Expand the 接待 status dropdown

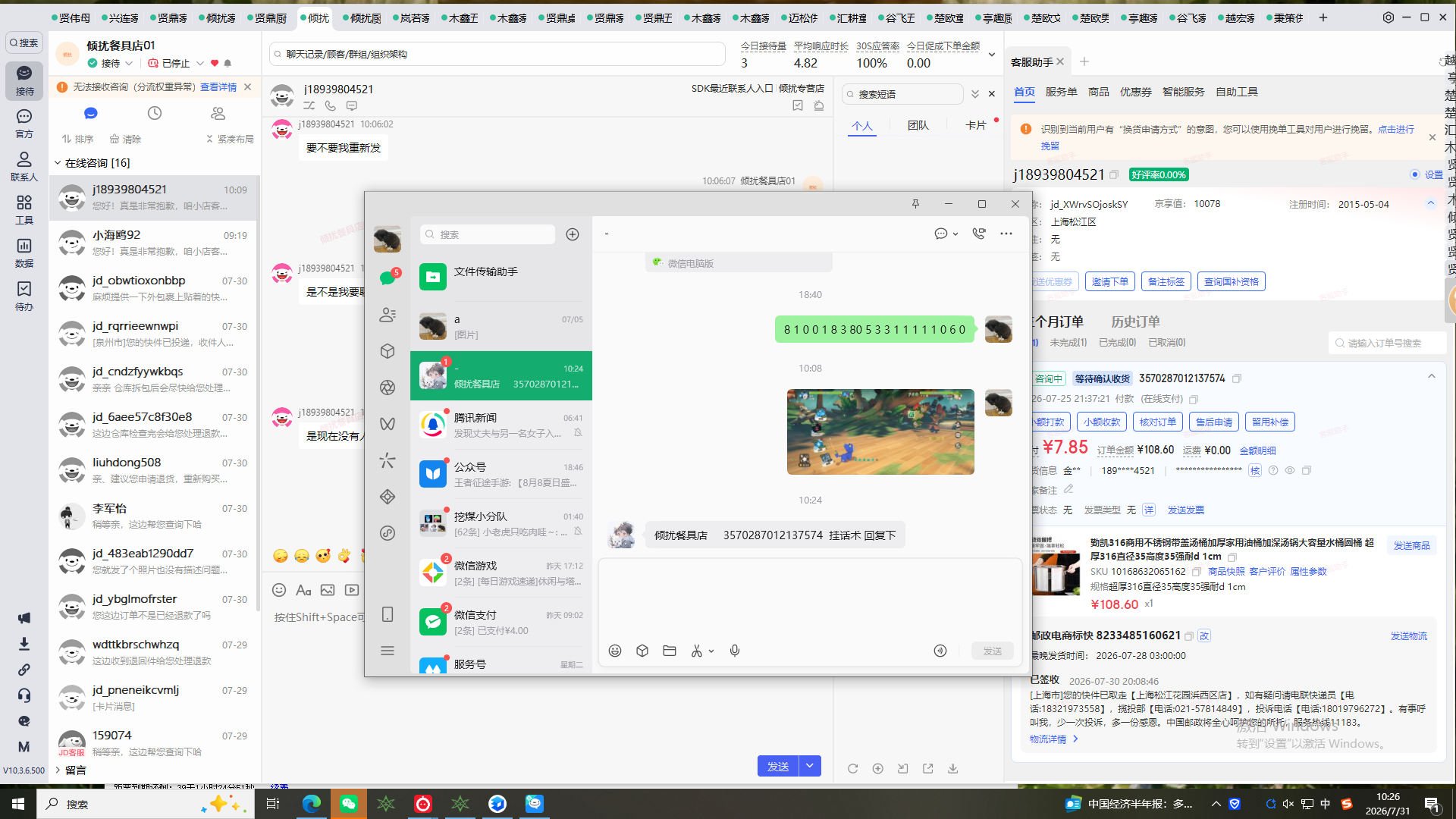click(x=129, y=64)
